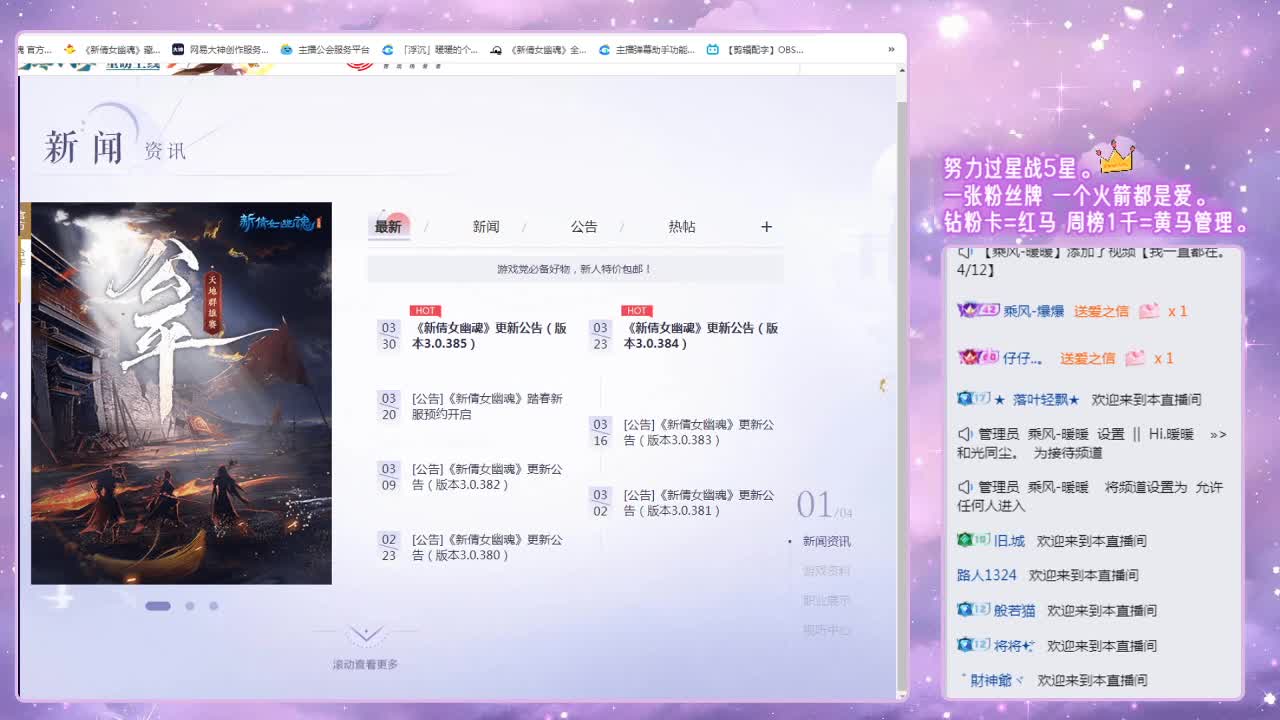Click the HOT badge above 版本3.0.385
Screen dimensions: 1280x720
click(425, 311)
